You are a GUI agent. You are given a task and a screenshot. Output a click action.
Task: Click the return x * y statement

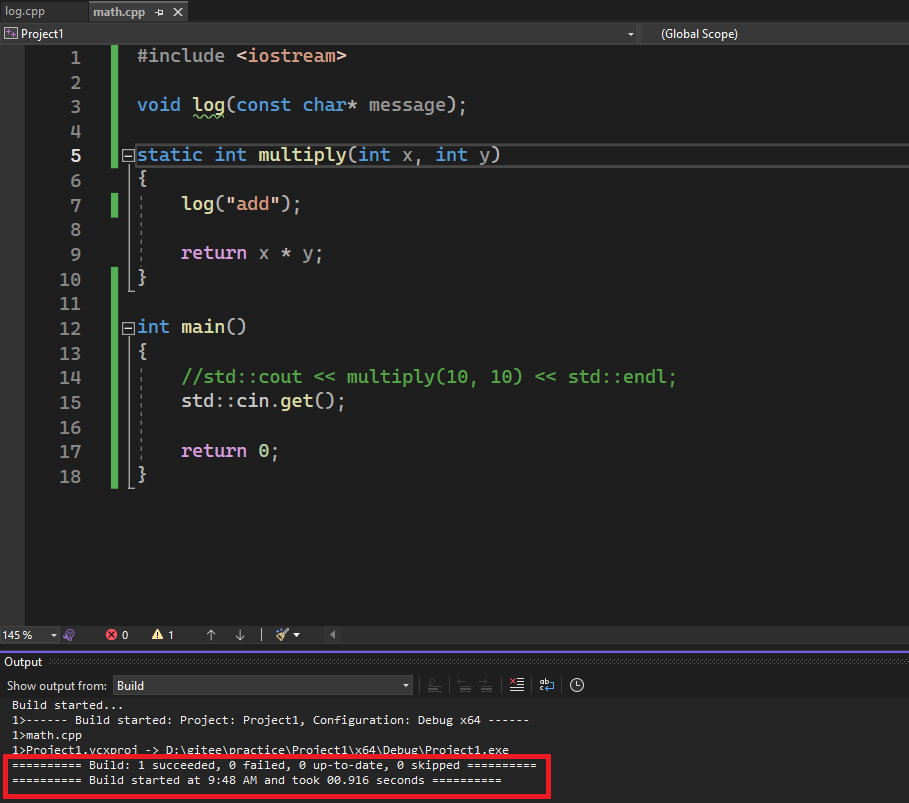coord(252,253)
